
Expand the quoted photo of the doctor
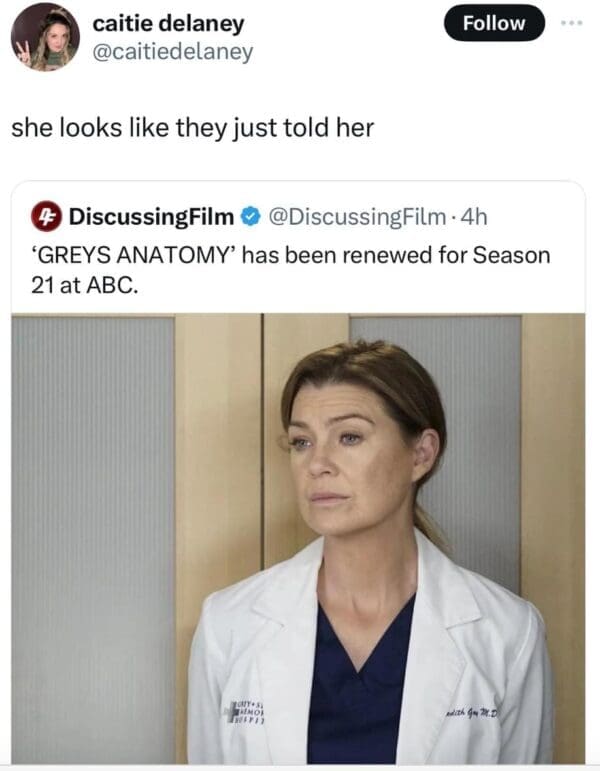pyautogui.click(x=298, y=538)
